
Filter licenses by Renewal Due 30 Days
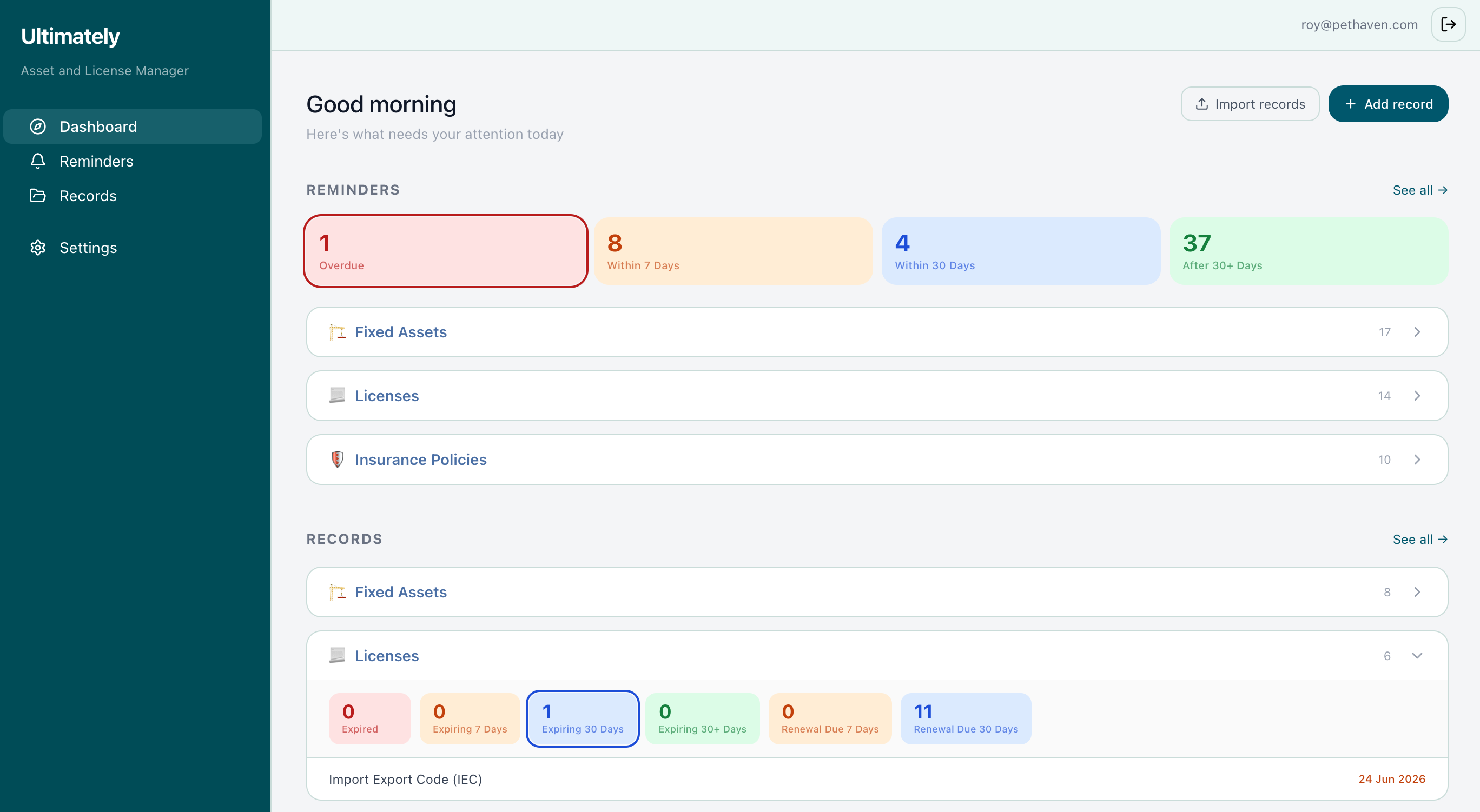click(x=966, y=718)
